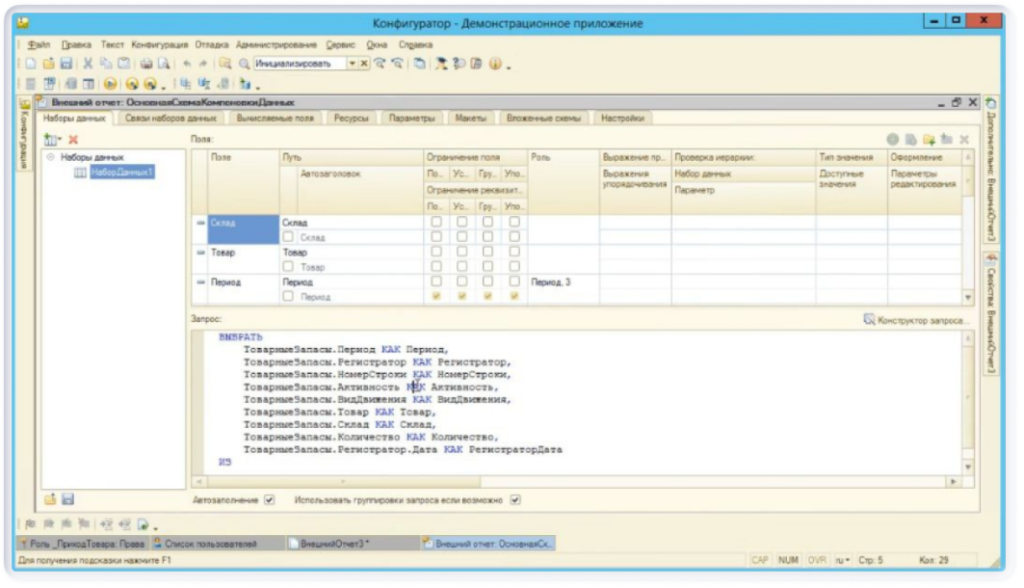Click the Cut scissors icon in toolbar
Image resolution: width=1024 pixels, height=588 pixels.
(88, 64)
